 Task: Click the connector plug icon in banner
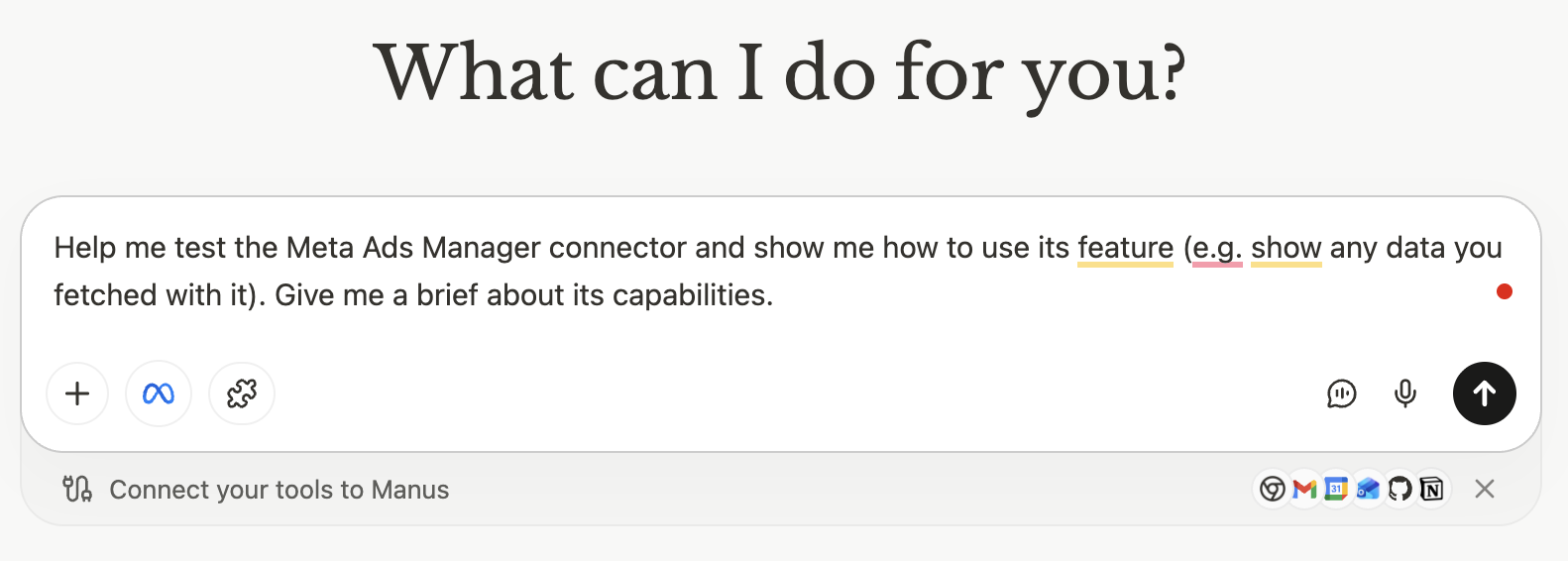[77, 489]
